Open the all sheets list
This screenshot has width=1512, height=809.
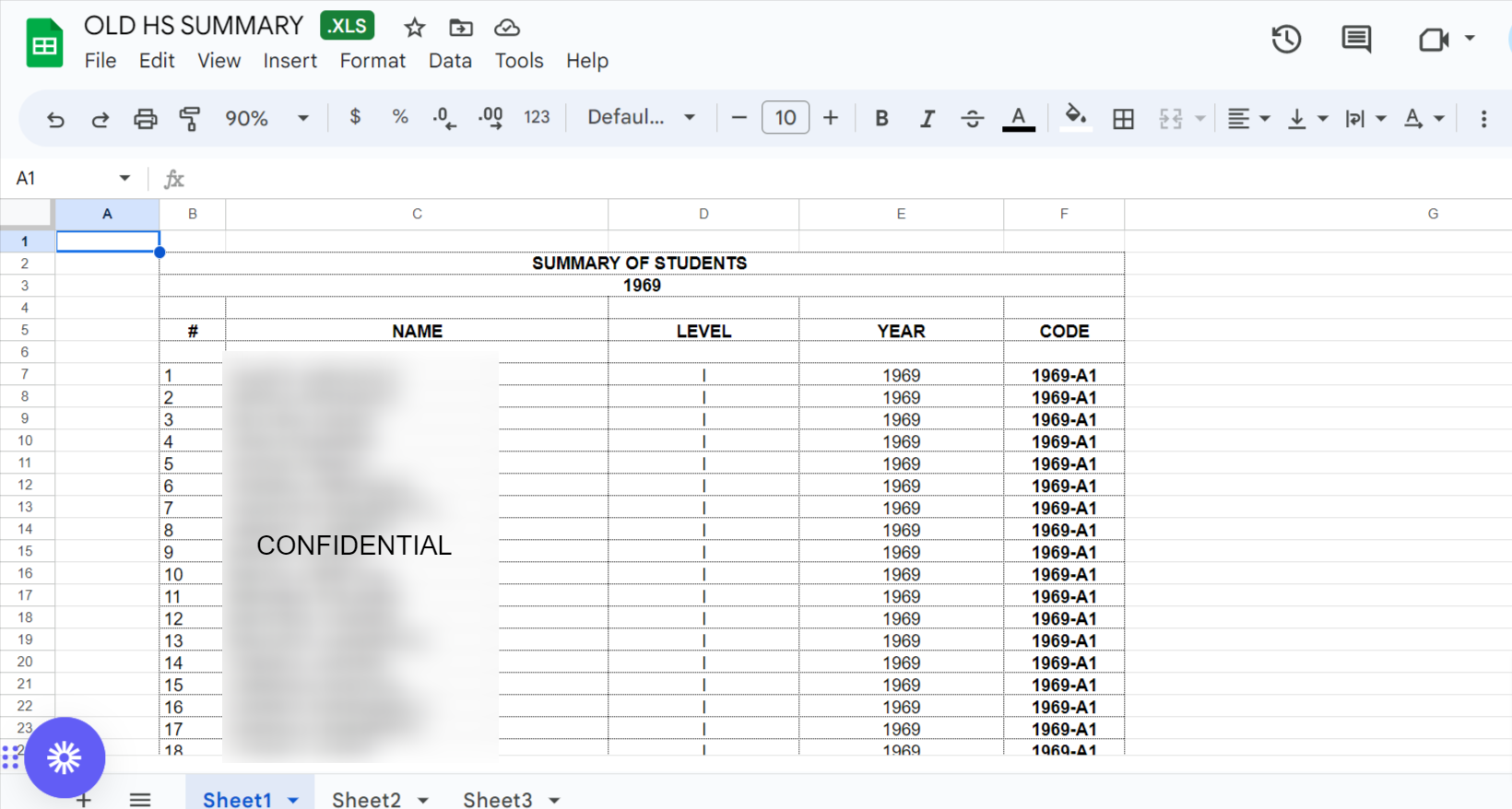coord(140,799)
